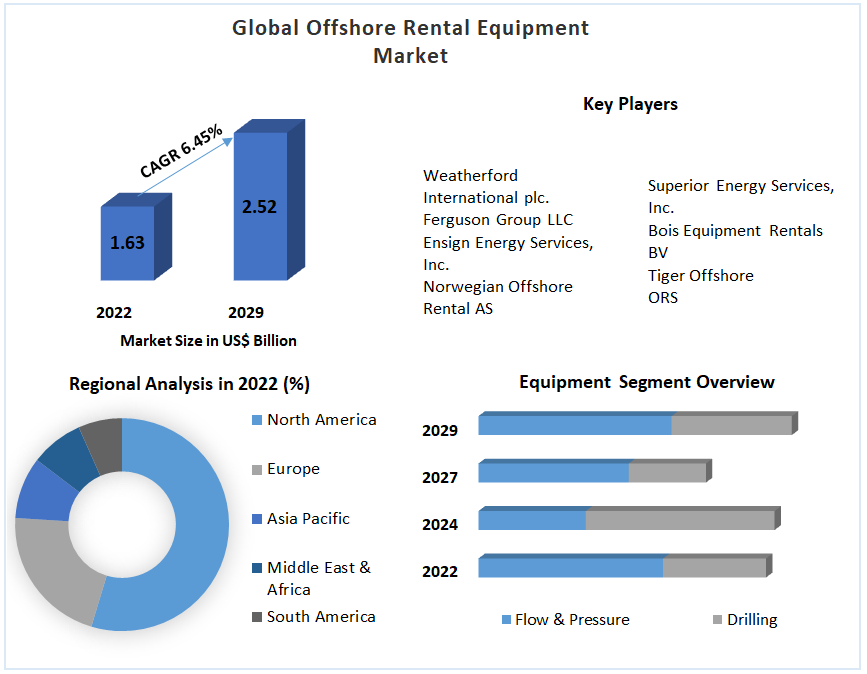Expand the Key Players section
This screenshot has height=674, width=867.
click(631, 103)
